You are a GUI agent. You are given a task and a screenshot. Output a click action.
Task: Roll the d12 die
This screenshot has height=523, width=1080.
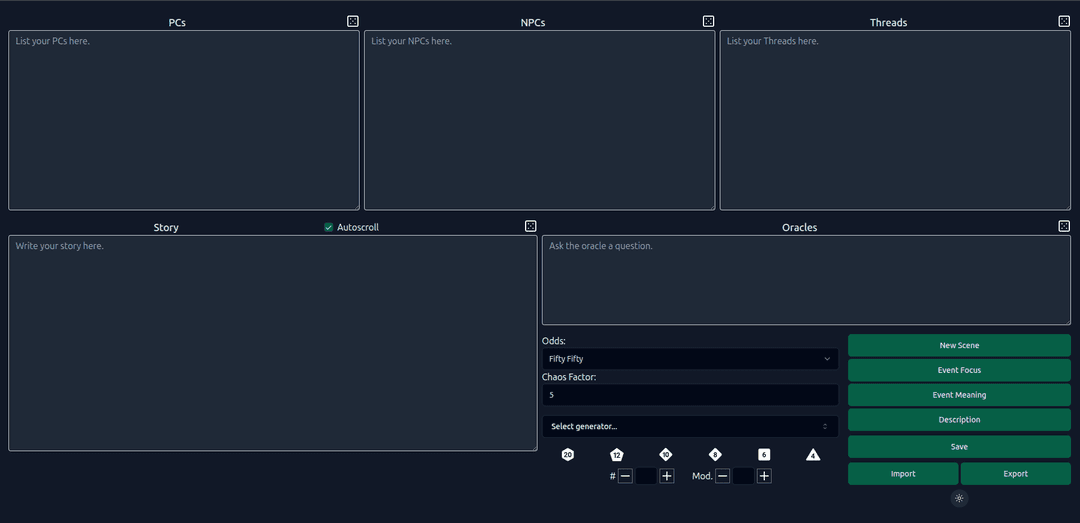617,455
